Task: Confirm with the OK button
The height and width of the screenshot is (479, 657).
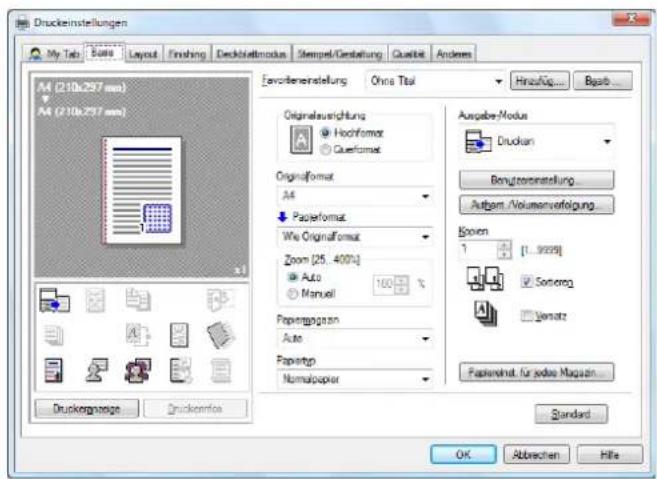Action: (463, 454)
